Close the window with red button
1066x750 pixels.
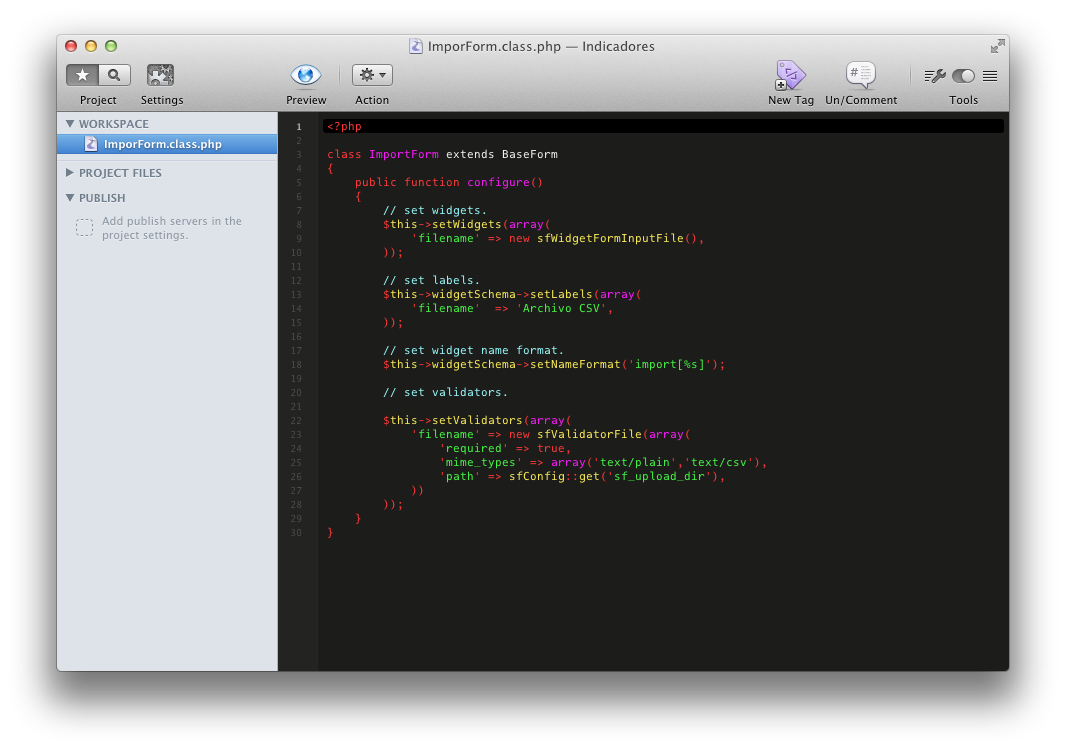pos(71,46)
